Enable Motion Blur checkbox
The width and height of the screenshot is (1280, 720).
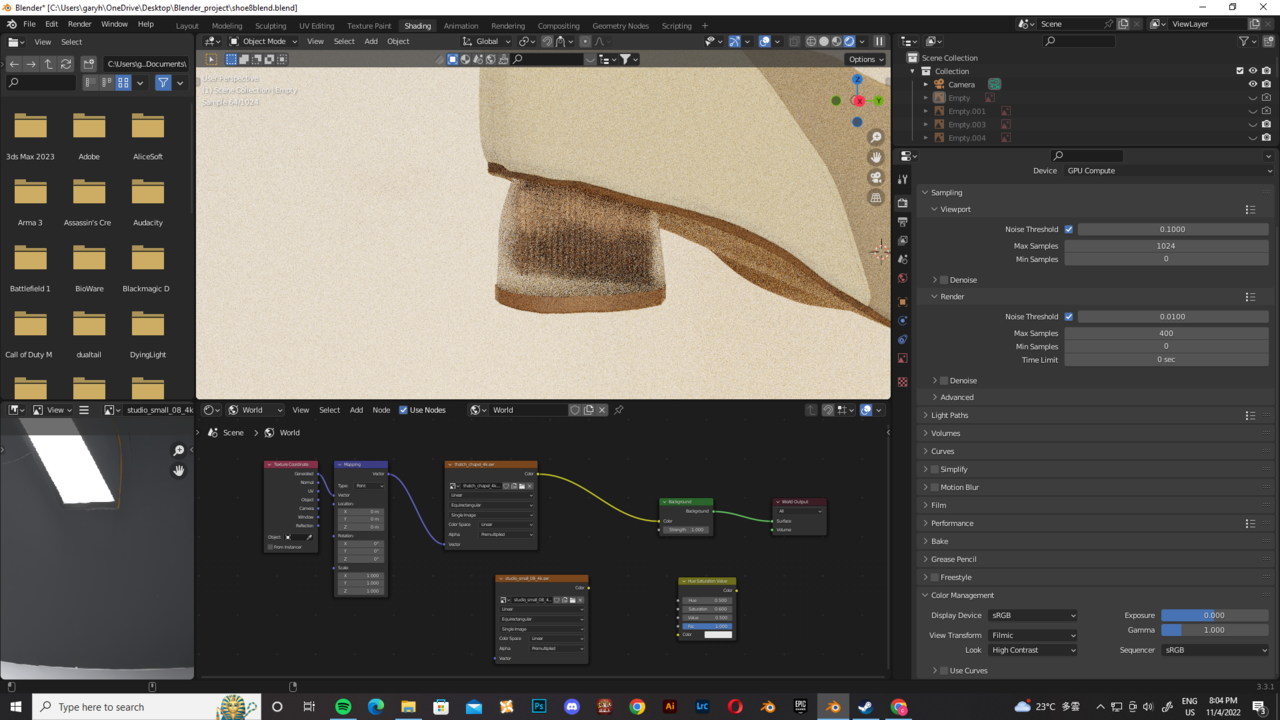tap(934, 487)
